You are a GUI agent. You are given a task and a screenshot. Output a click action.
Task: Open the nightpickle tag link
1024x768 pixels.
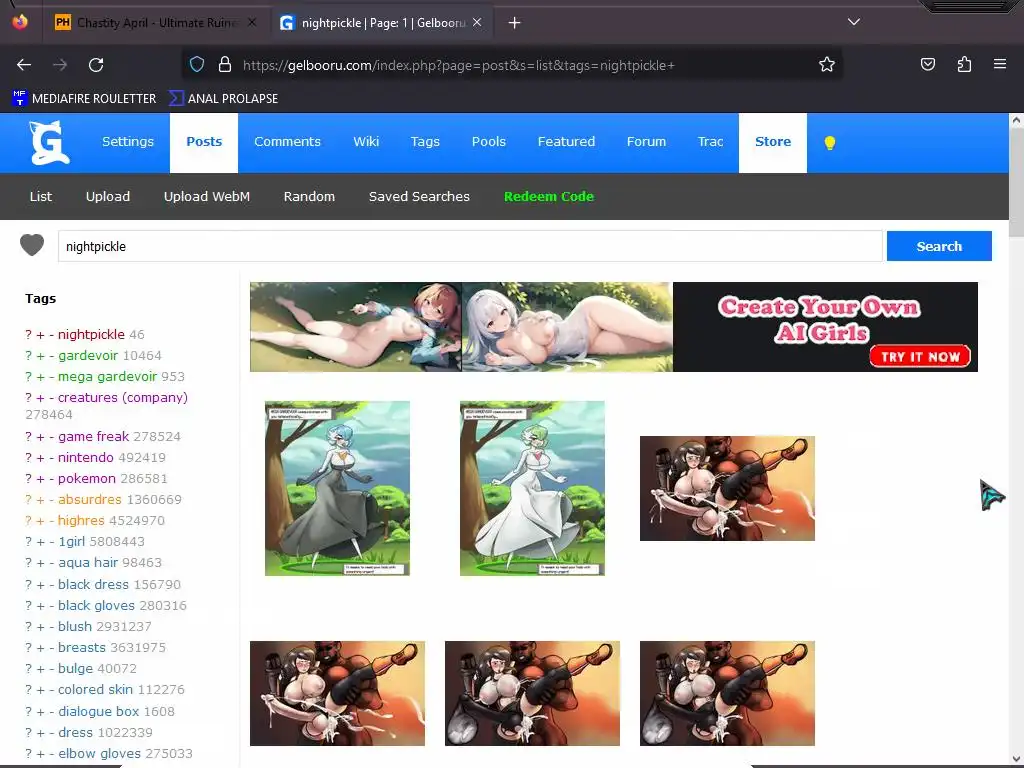(x=91, y=334)
